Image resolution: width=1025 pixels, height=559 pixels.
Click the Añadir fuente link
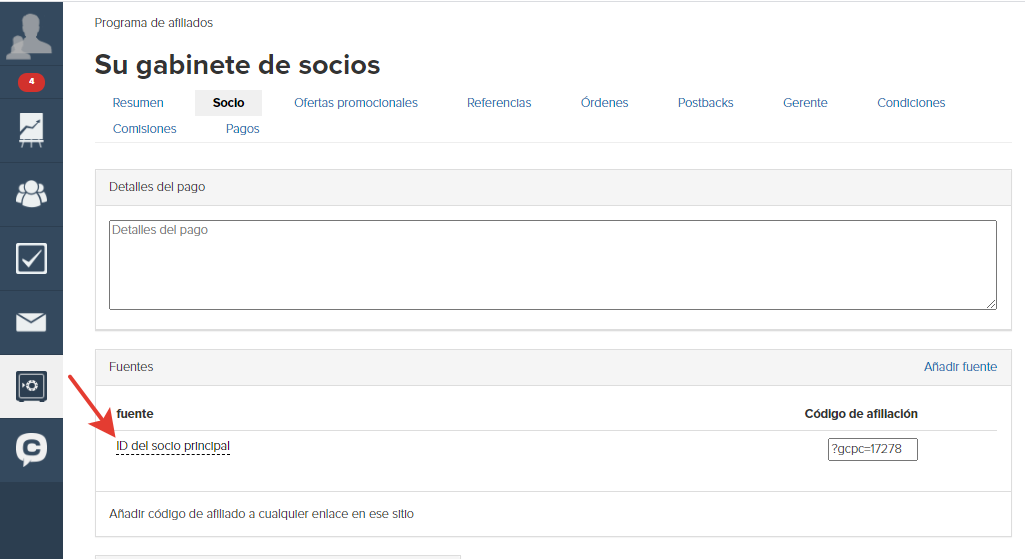(960, 367)
